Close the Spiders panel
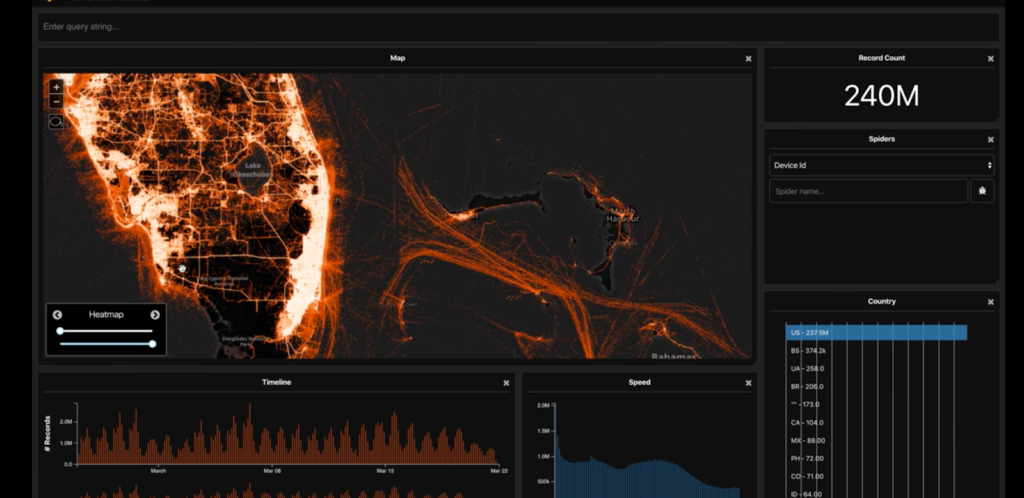This screenshot has width=1024, height=498. (991, 140)
